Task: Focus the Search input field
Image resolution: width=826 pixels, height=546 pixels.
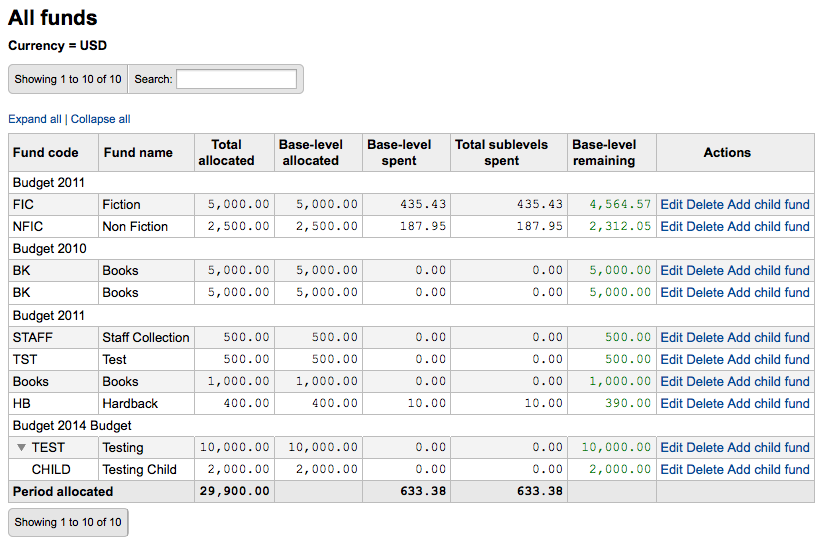Action: 236,79
